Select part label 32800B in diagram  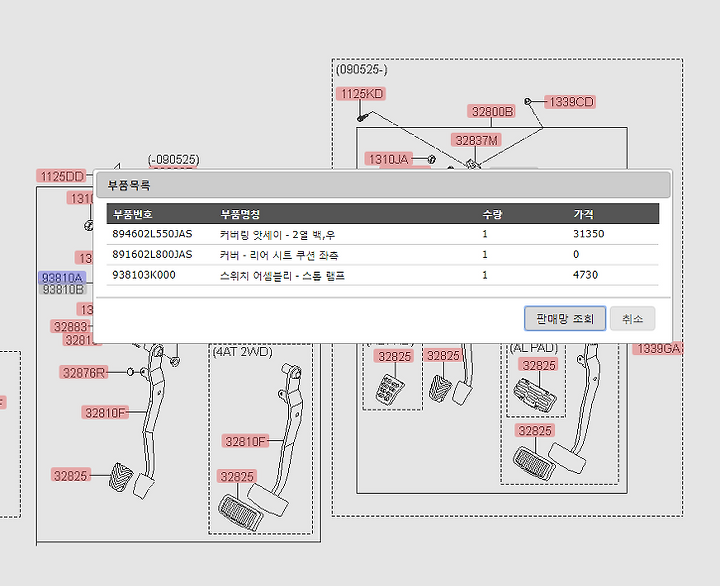pos(492,111)
